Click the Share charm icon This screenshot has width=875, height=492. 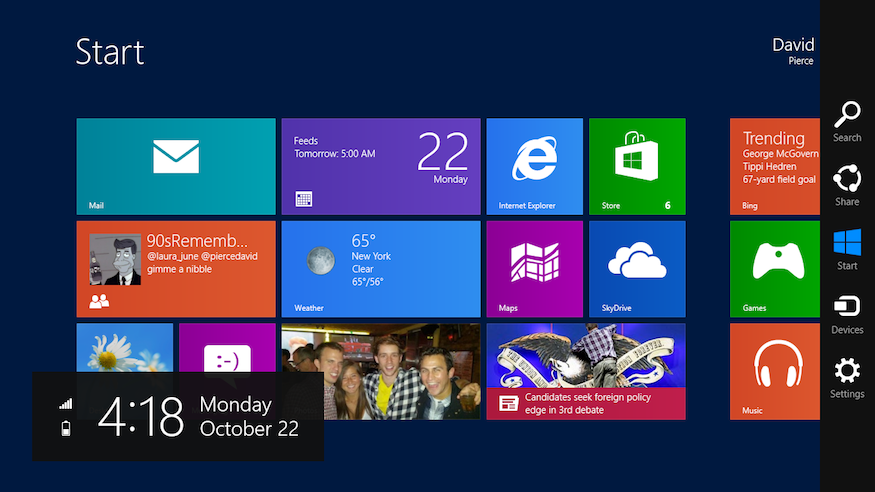coord(846,185)
